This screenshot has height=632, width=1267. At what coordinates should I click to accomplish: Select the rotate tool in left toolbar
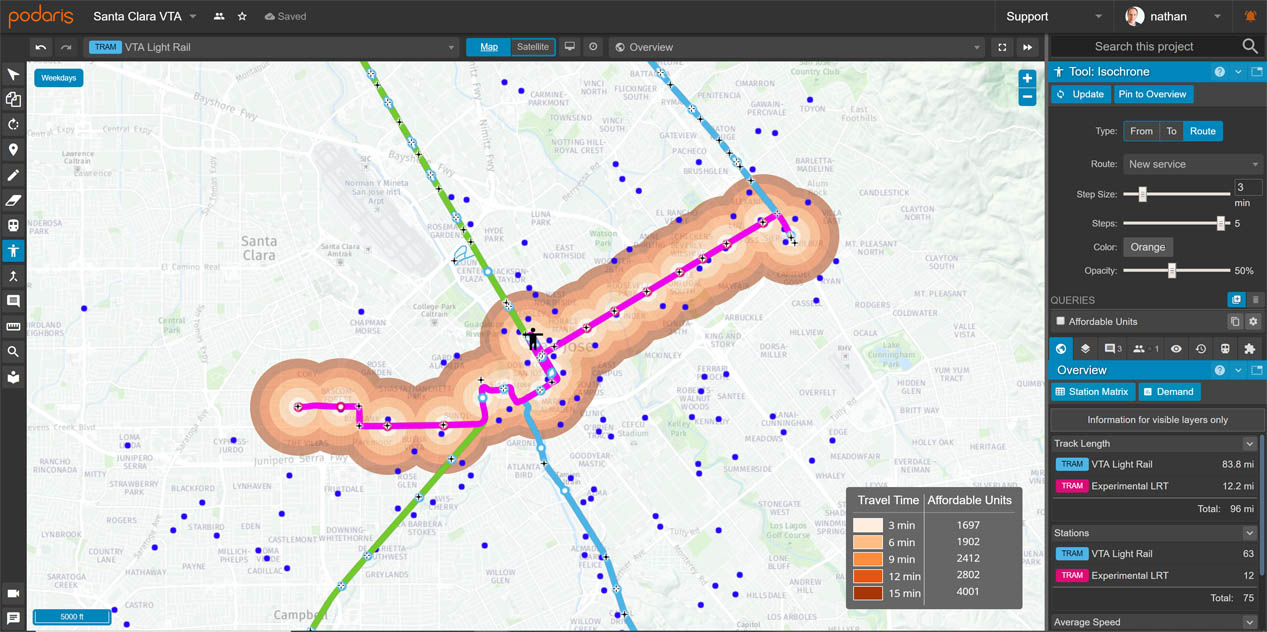tap(13, 125)
